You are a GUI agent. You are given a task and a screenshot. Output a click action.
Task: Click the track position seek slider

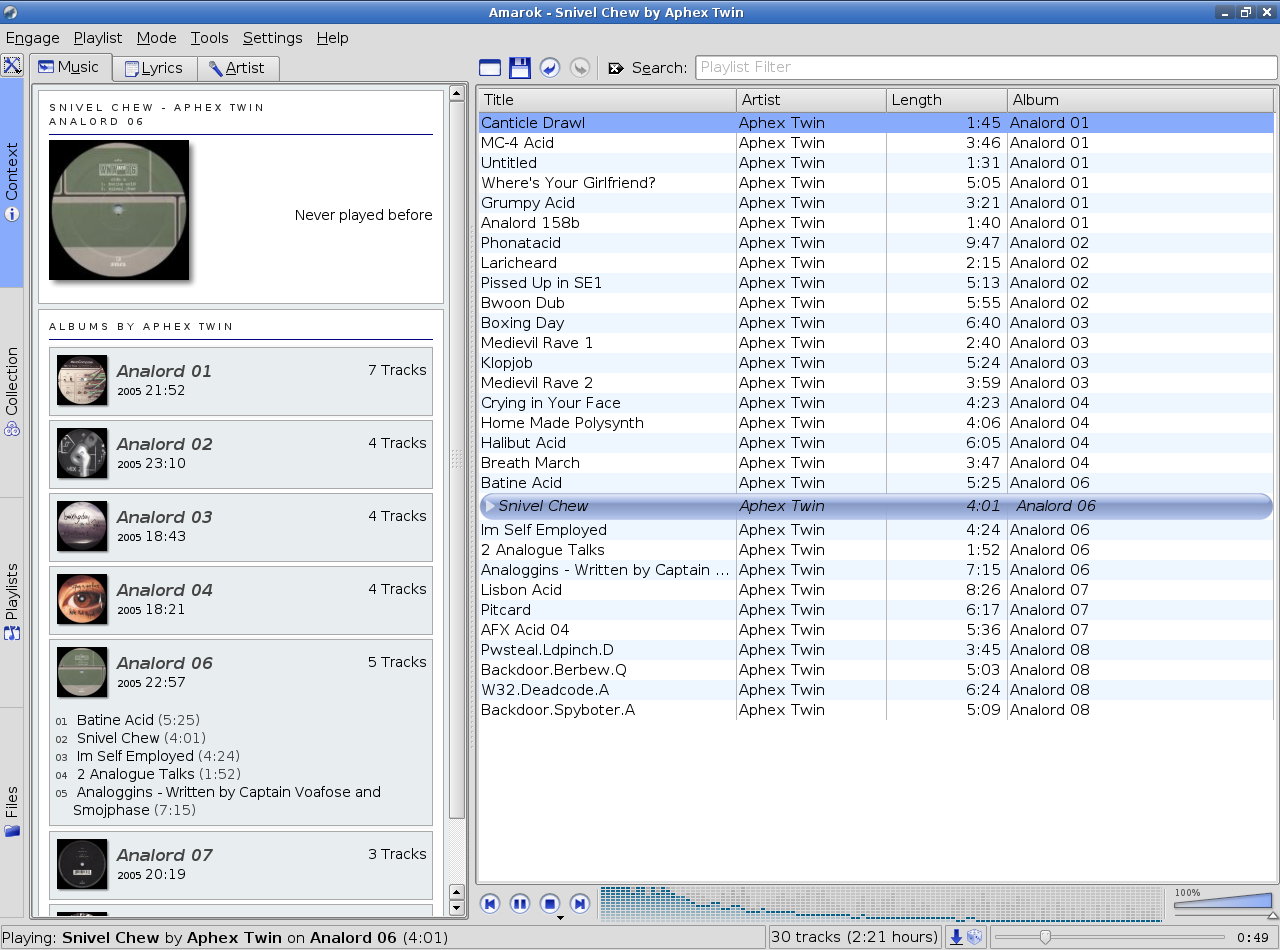[x=1110, y=937]
